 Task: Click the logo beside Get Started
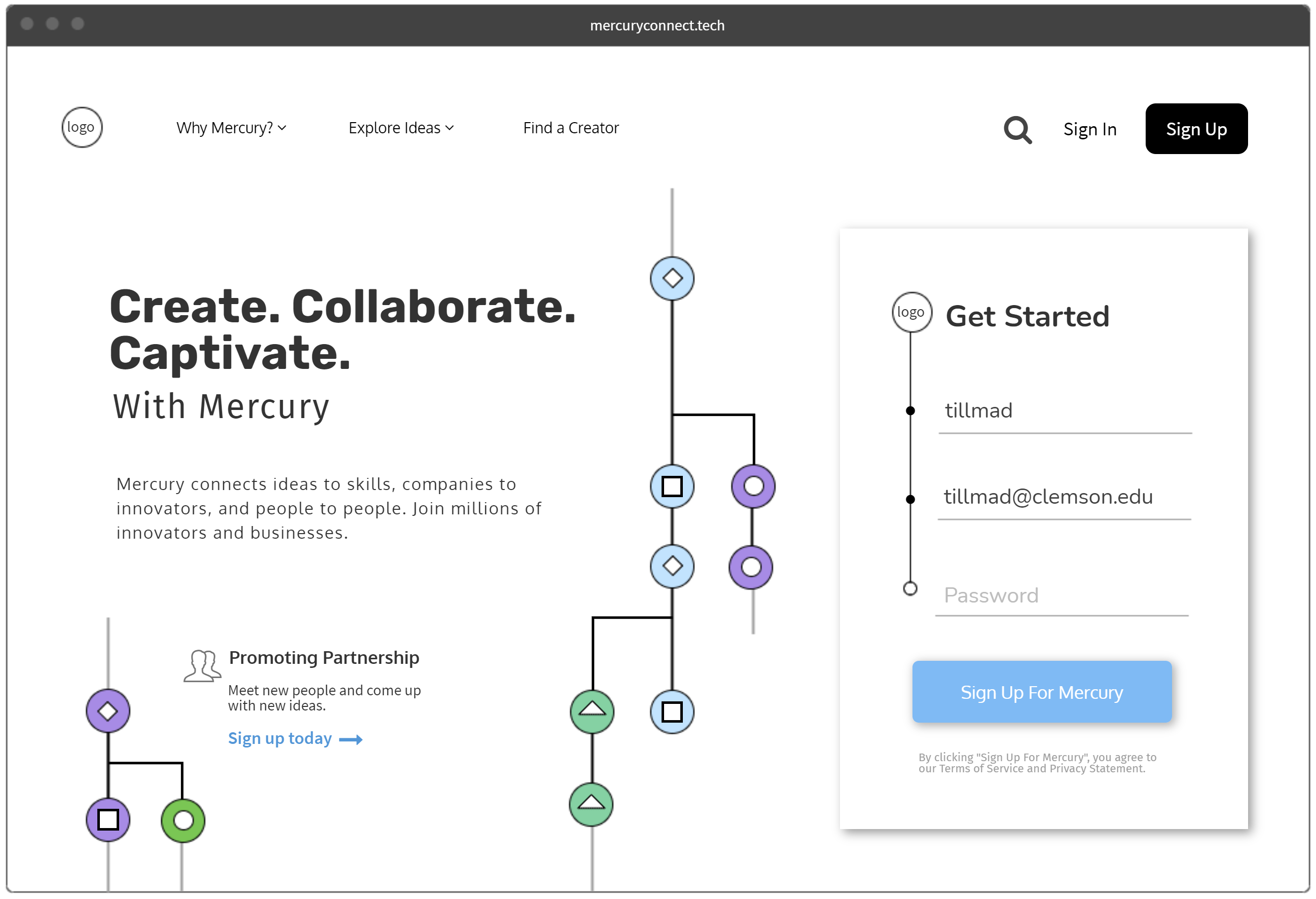pyautogui.click(x=911, y=312)
